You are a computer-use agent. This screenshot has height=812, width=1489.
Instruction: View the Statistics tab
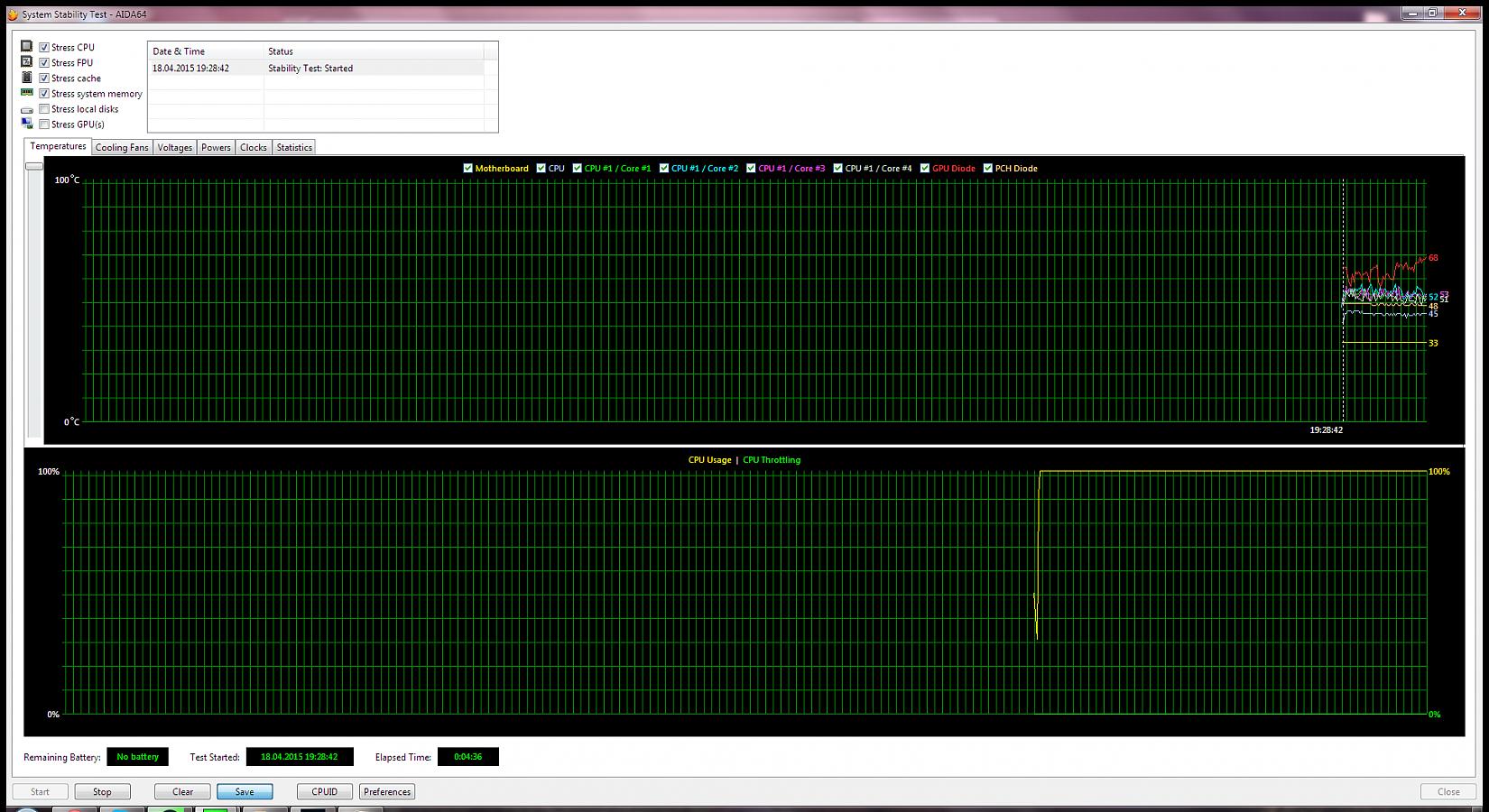coord(294,147)
